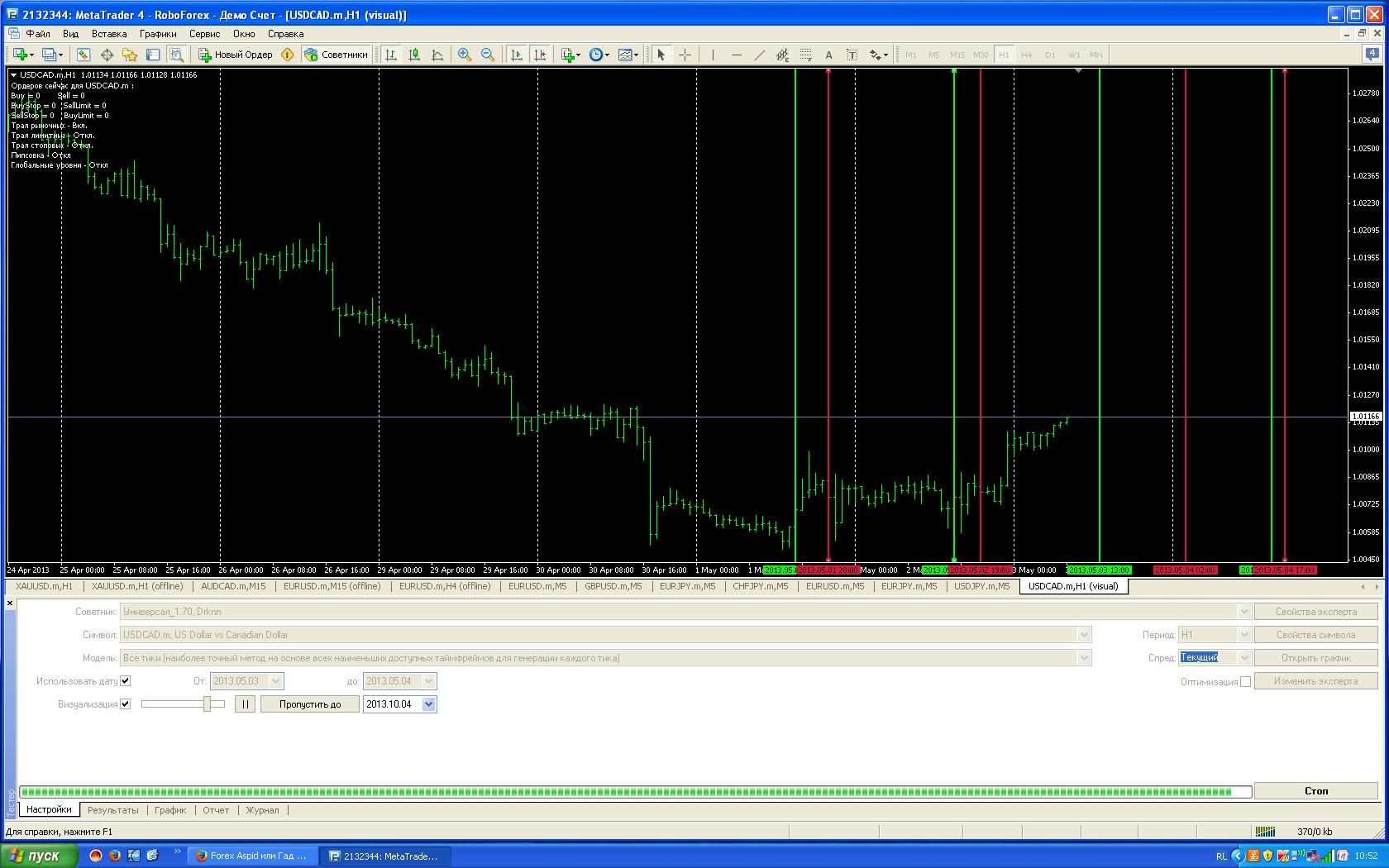Select the equidistant channel tool
1389x868 pixels.
782,55
